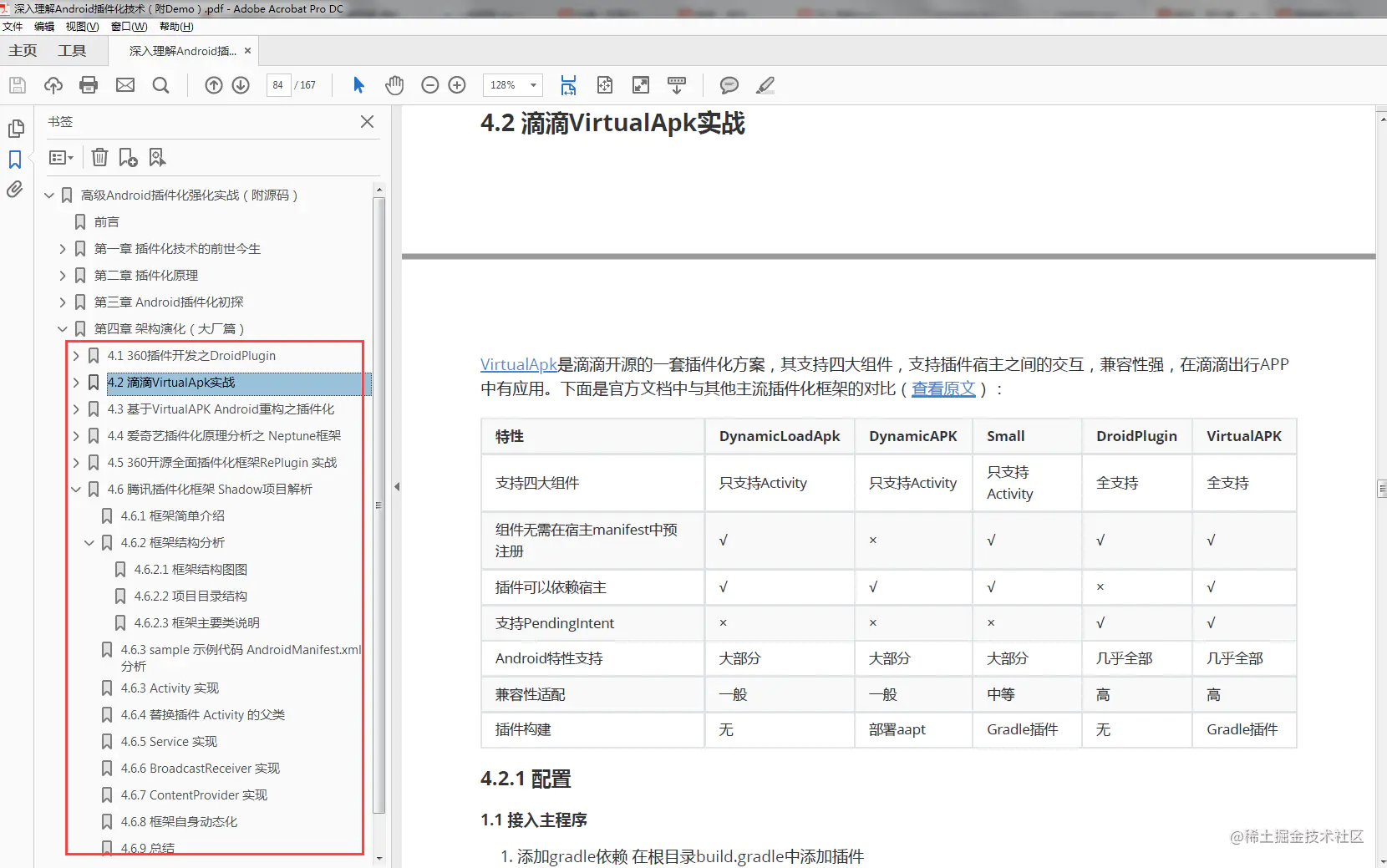Open page thumbnails side panel
Viewport: 1387px width, 868px height.
click(x=16, y=129)
